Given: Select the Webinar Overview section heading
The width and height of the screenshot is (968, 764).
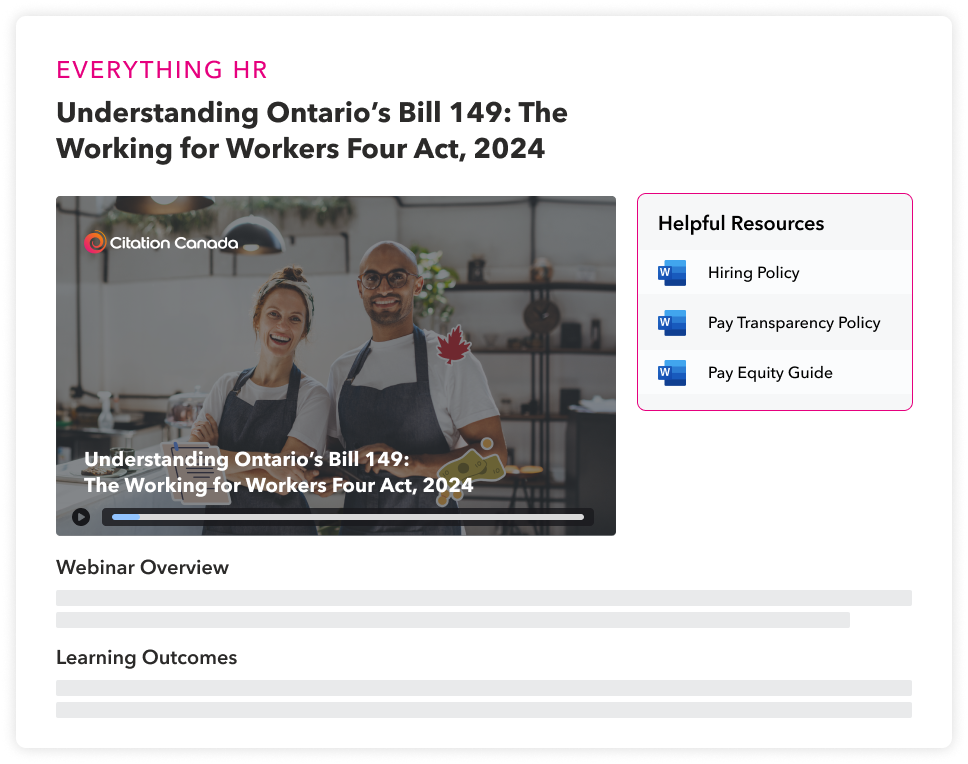Looking at the screenshot, I should tap(142, 567).
